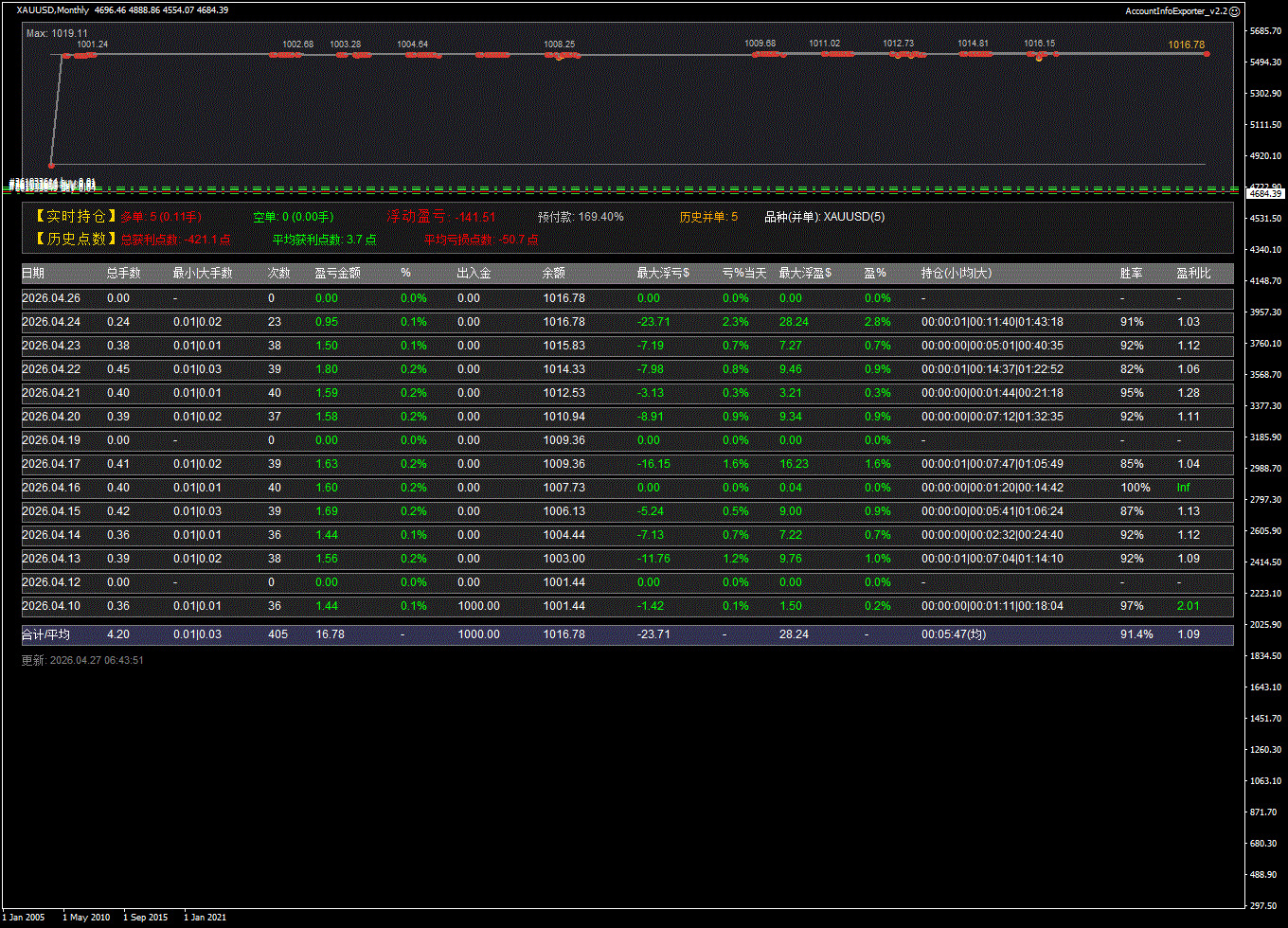Click the 胜率 column header
1288x928 pixels.
coord(1131,274)
